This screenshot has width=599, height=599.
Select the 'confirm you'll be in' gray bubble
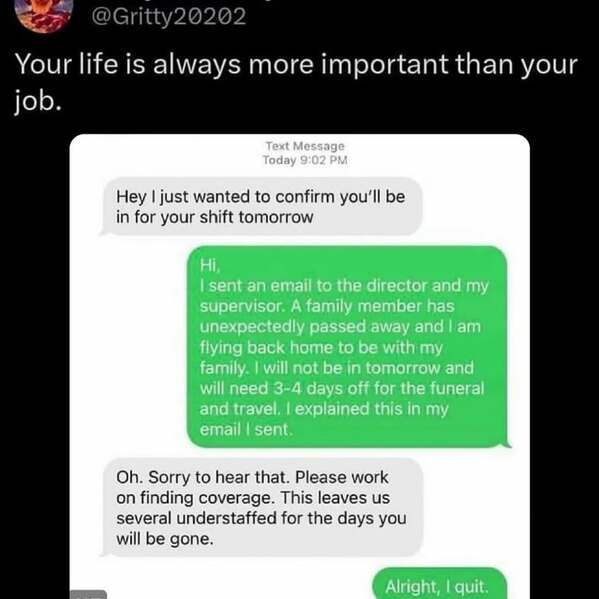pos(261,207)
